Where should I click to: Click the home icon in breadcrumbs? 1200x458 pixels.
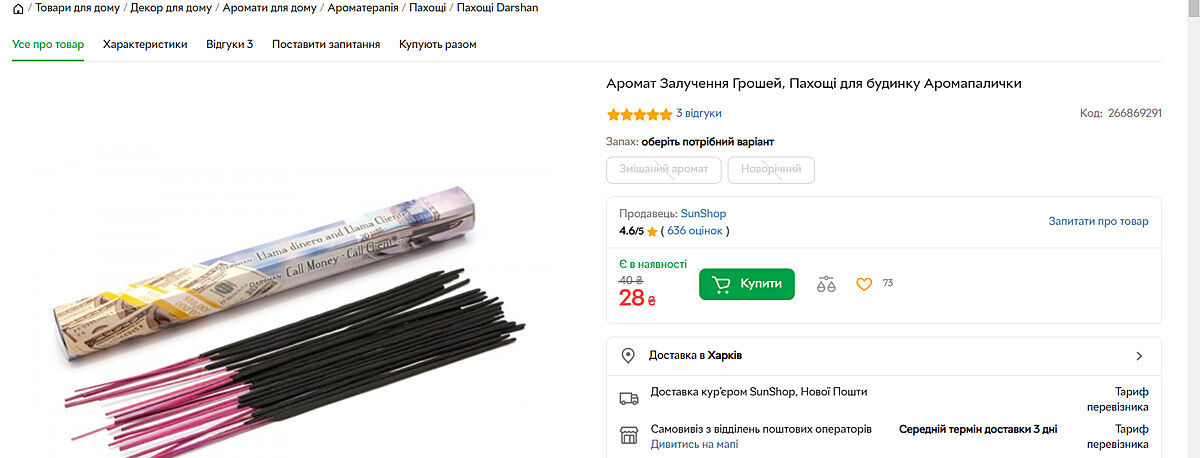tap(18, 9)
